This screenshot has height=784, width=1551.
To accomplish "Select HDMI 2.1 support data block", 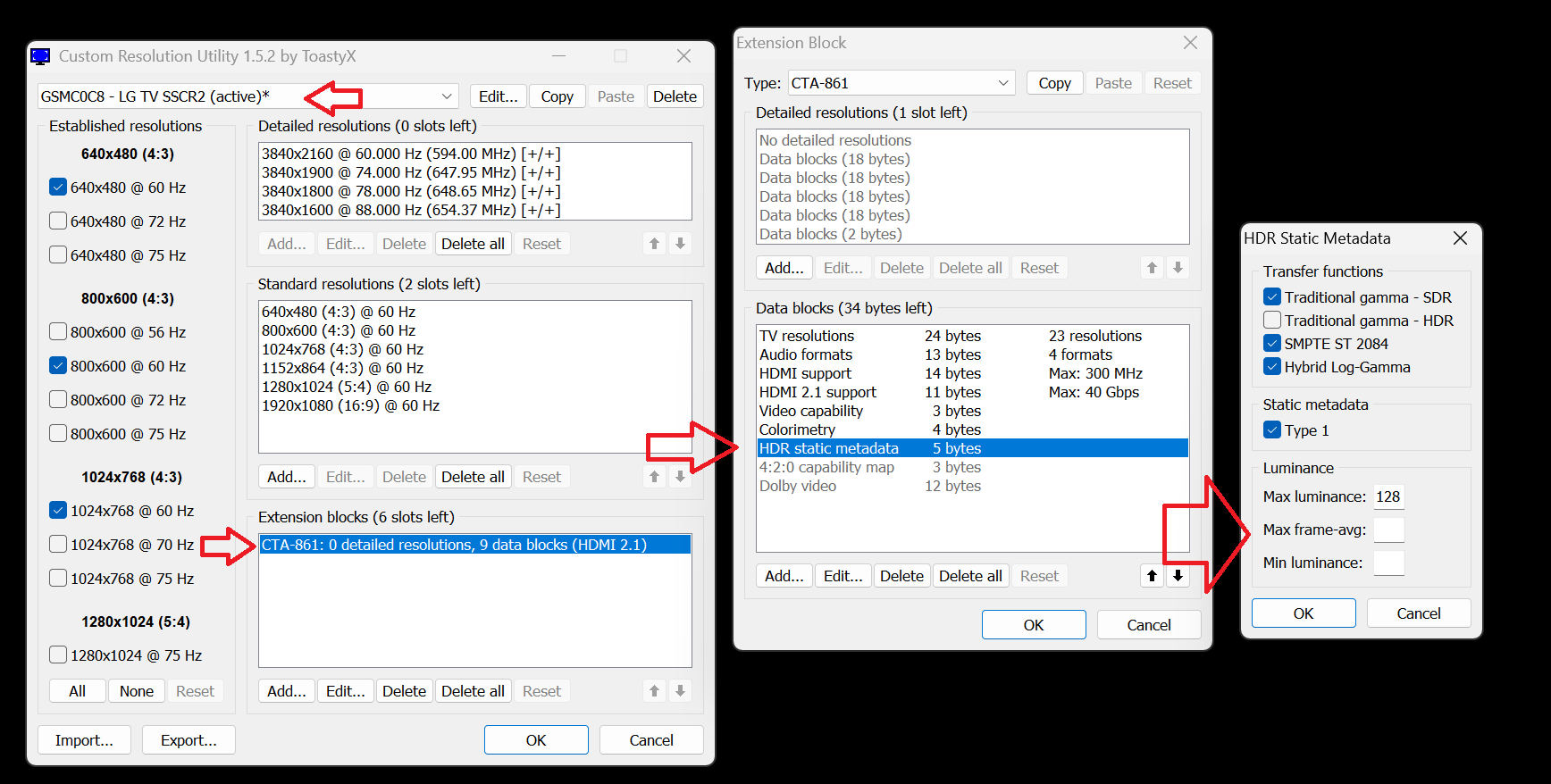I will tap(972, 392).
